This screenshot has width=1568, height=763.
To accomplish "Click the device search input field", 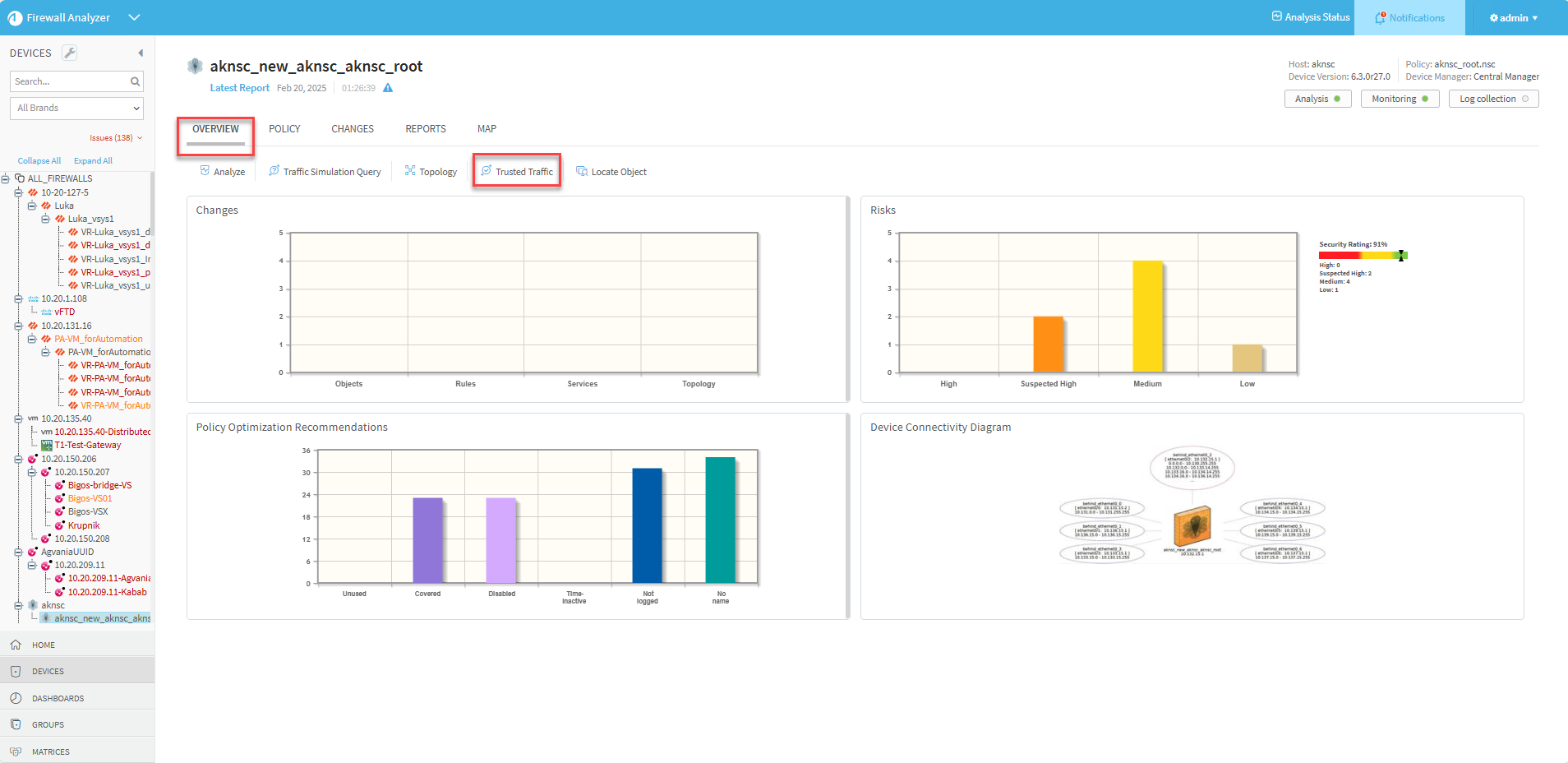I will 70,81.
